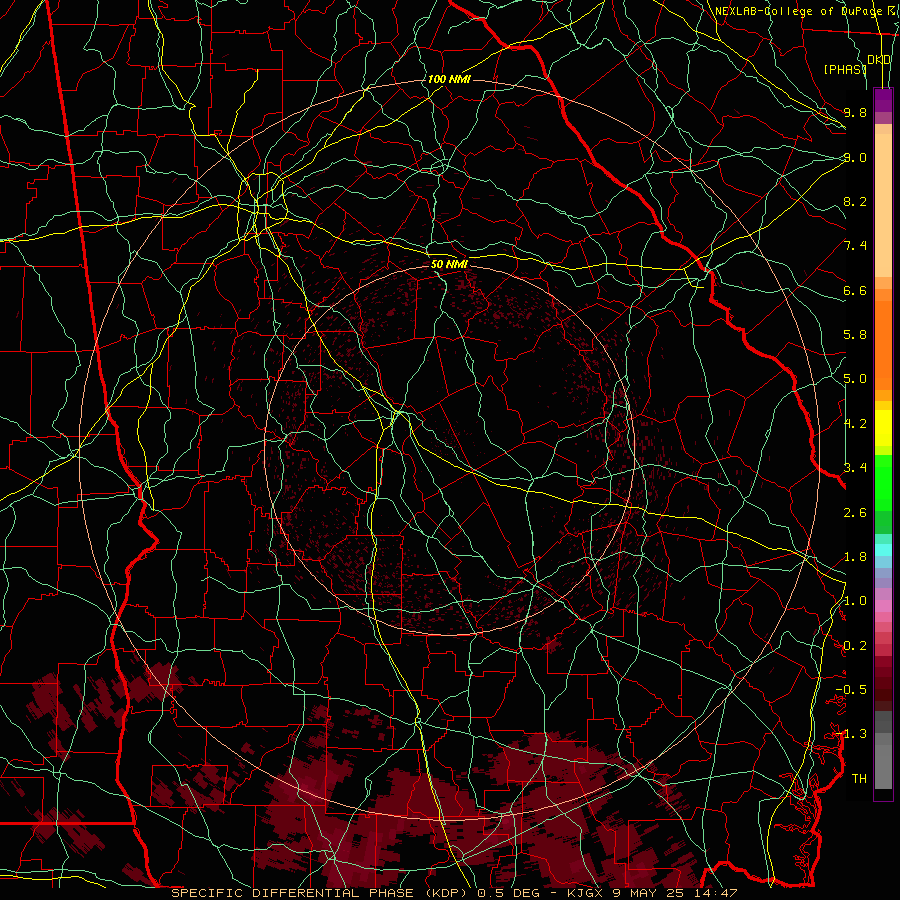The height and width of the screenshot is (900, 900).
Task: Click the 3.4 scale value
Action: point(855,467)
